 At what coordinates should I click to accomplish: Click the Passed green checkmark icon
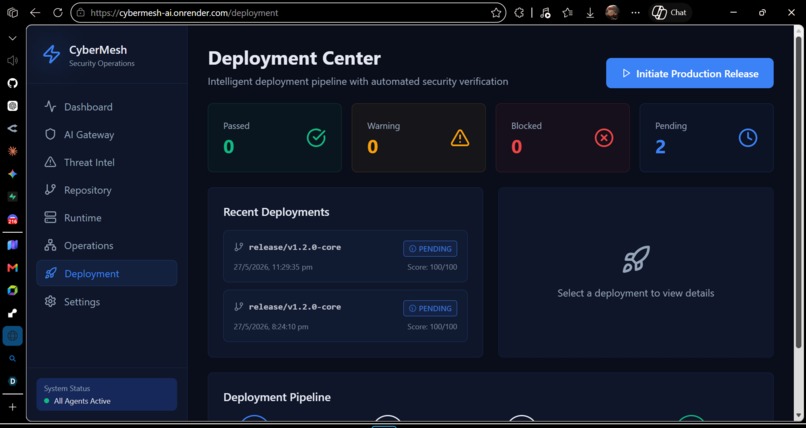pos(316,138)
